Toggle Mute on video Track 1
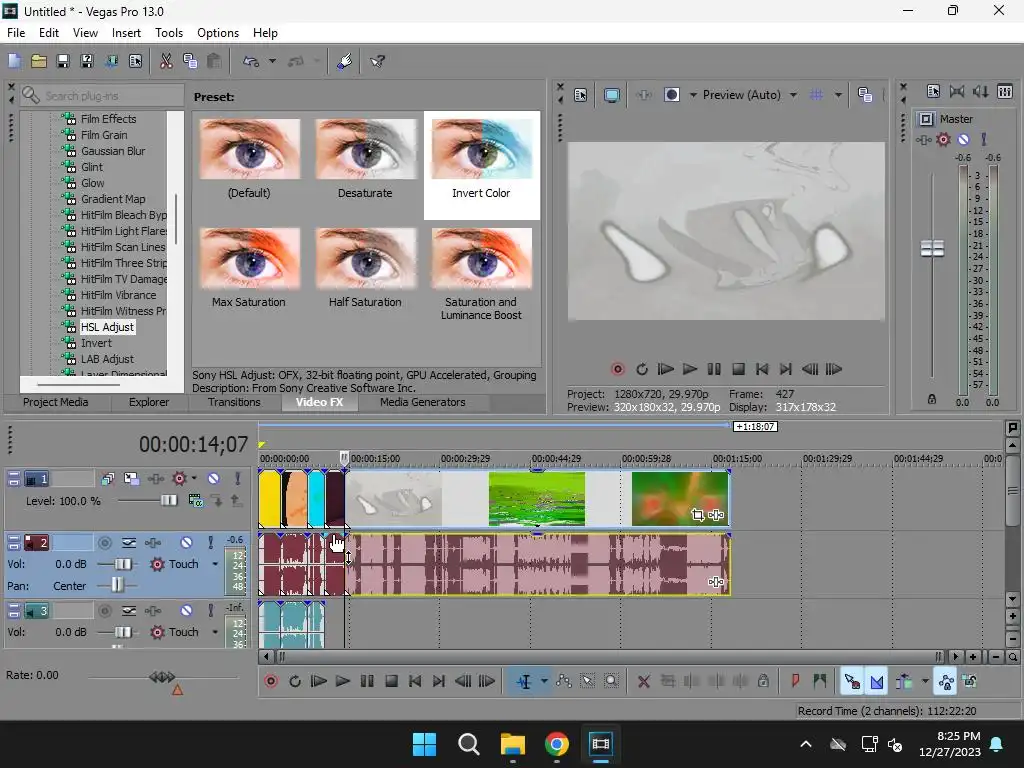 pyautogui.click(x=214, y=479)
